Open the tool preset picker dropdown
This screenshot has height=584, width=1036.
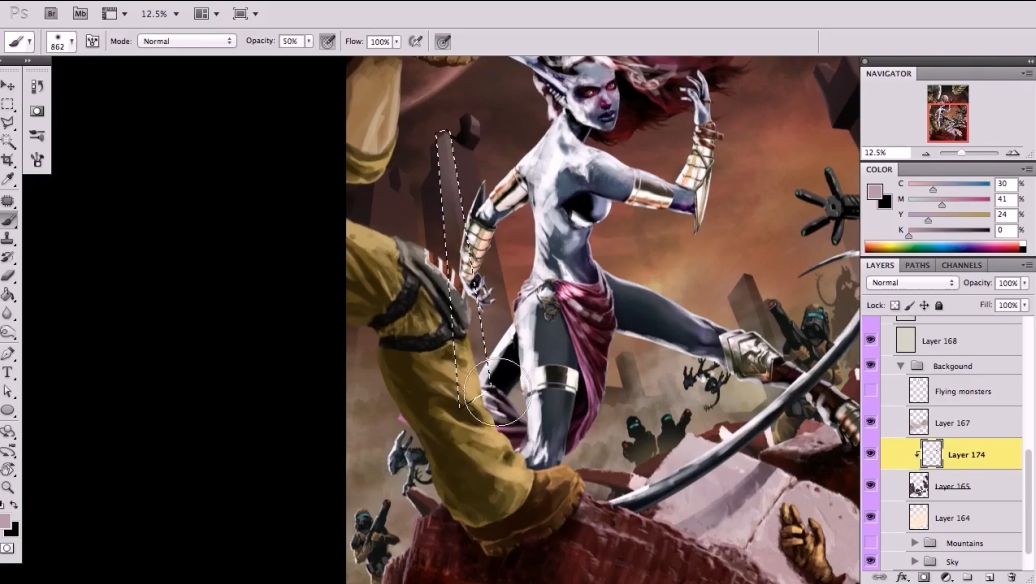tap(19, 42)
